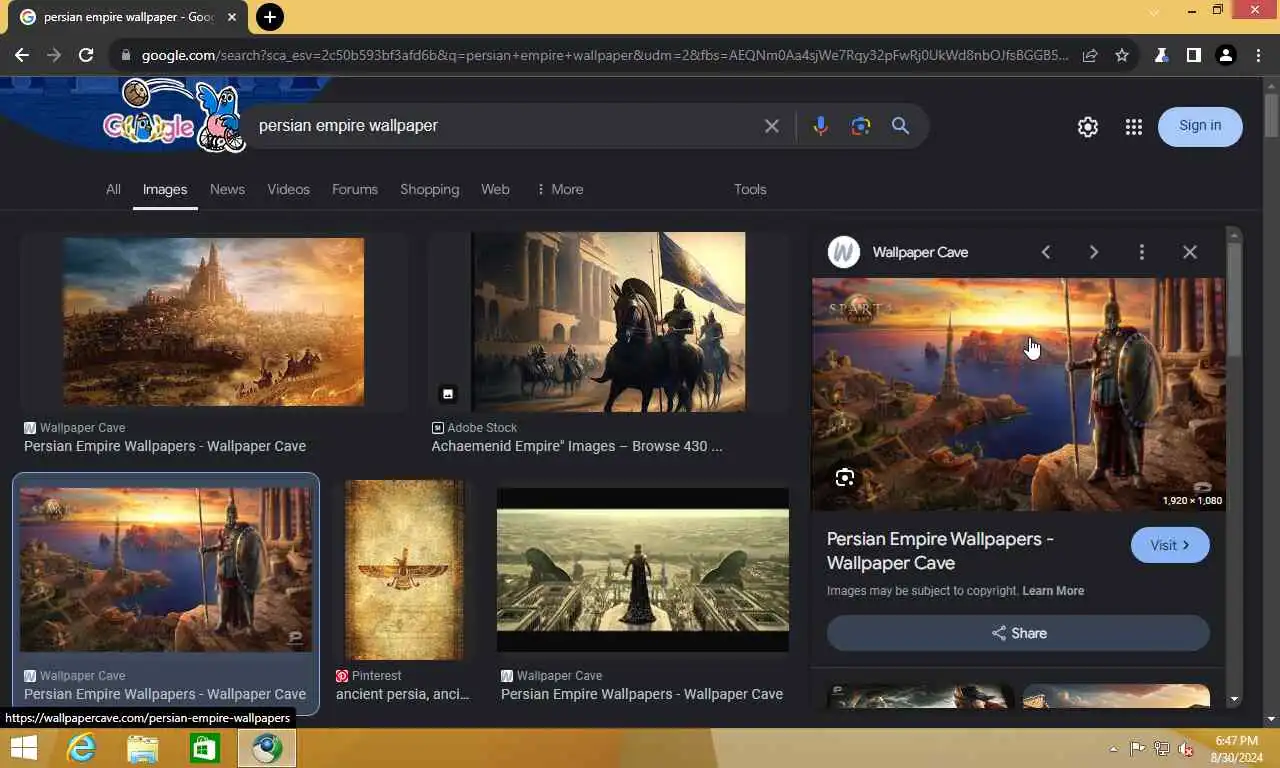The image size is (1280, 768).
Task: Open the Pinterest Faravahar thumbnail
Action: click(x=404, y=570)
